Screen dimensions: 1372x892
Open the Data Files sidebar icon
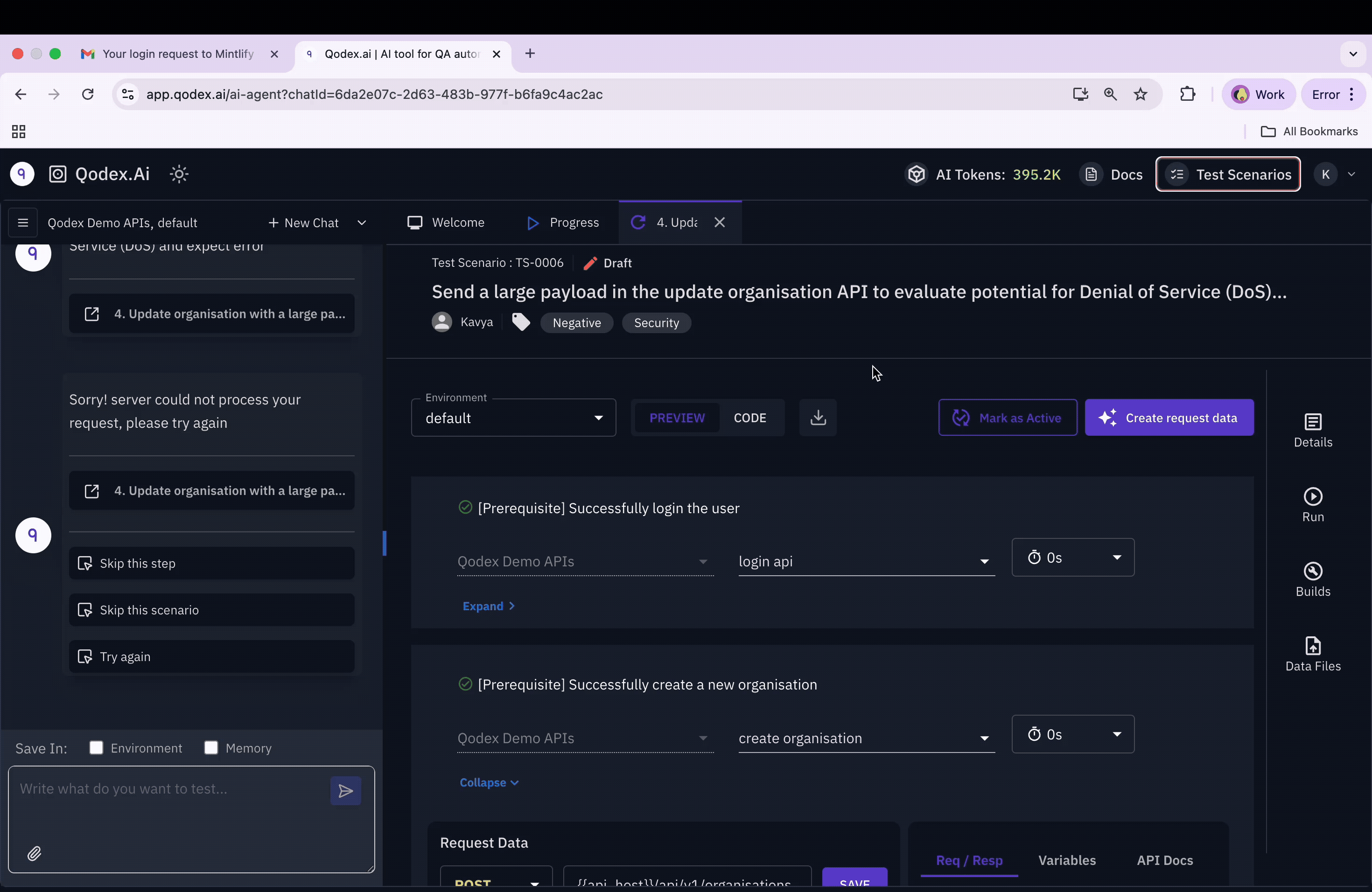(1313, 654)
